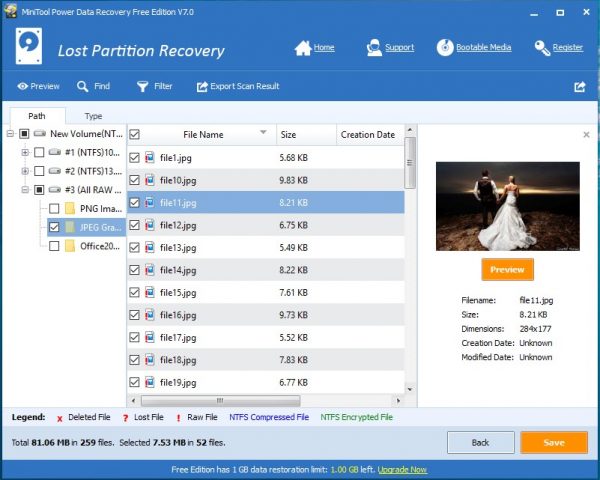Click the Back button
Viewport: 600px width, 480px height.
point(481,443)
